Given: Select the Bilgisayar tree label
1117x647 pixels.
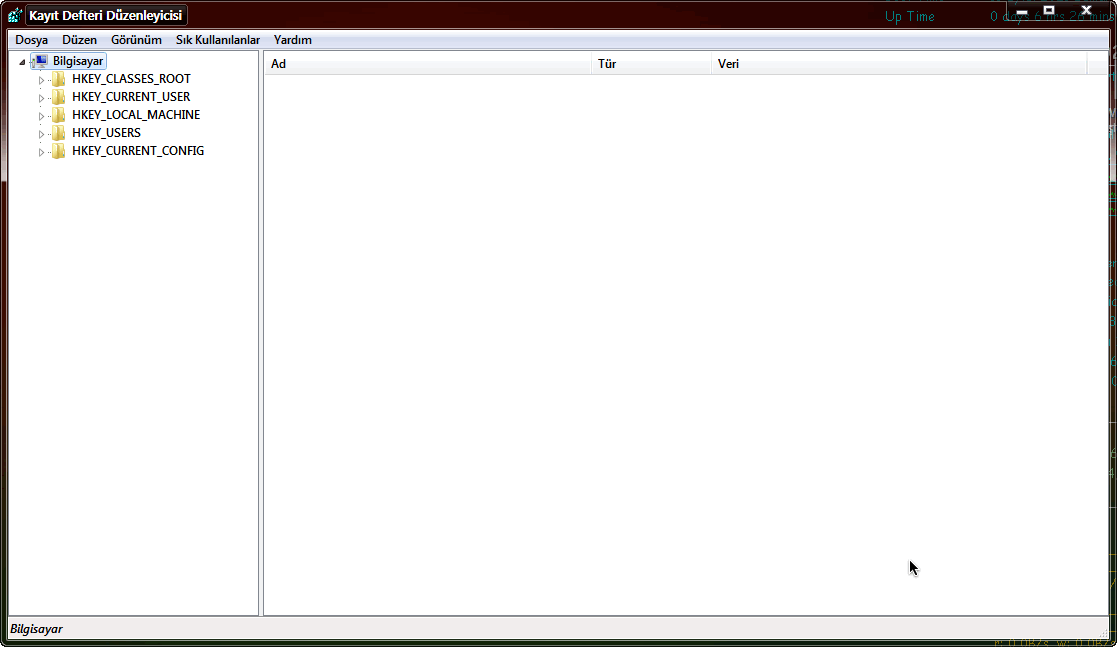Looking at the screenshot, I should pos(78,61).
